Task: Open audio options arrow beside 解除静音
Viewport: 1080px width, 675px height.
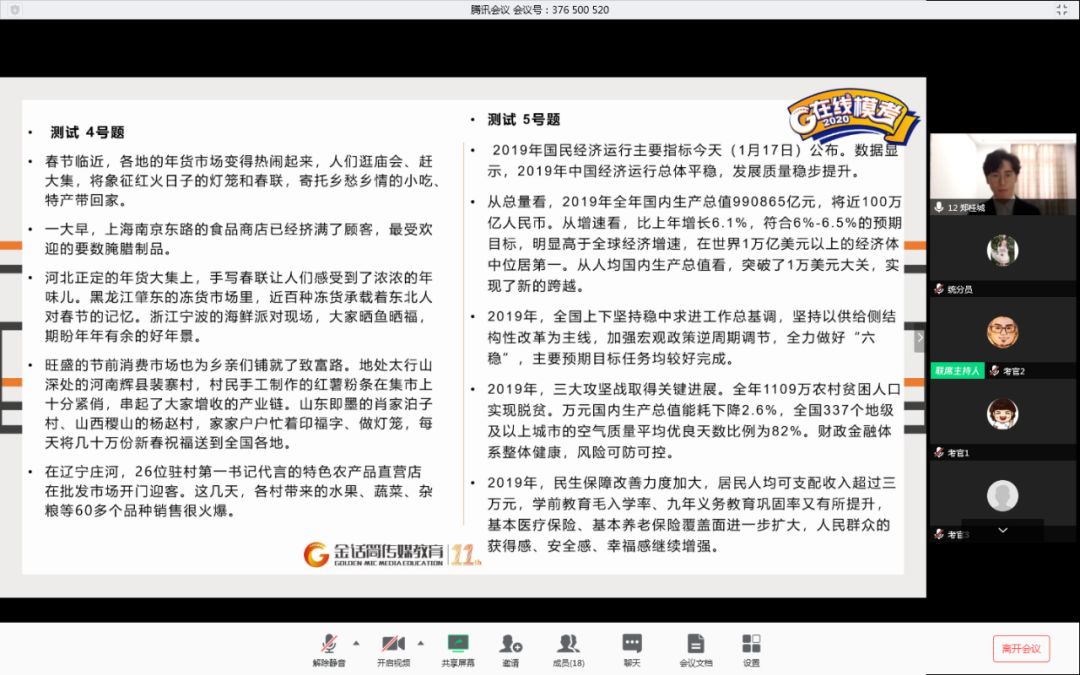Action: pos(356,643)
